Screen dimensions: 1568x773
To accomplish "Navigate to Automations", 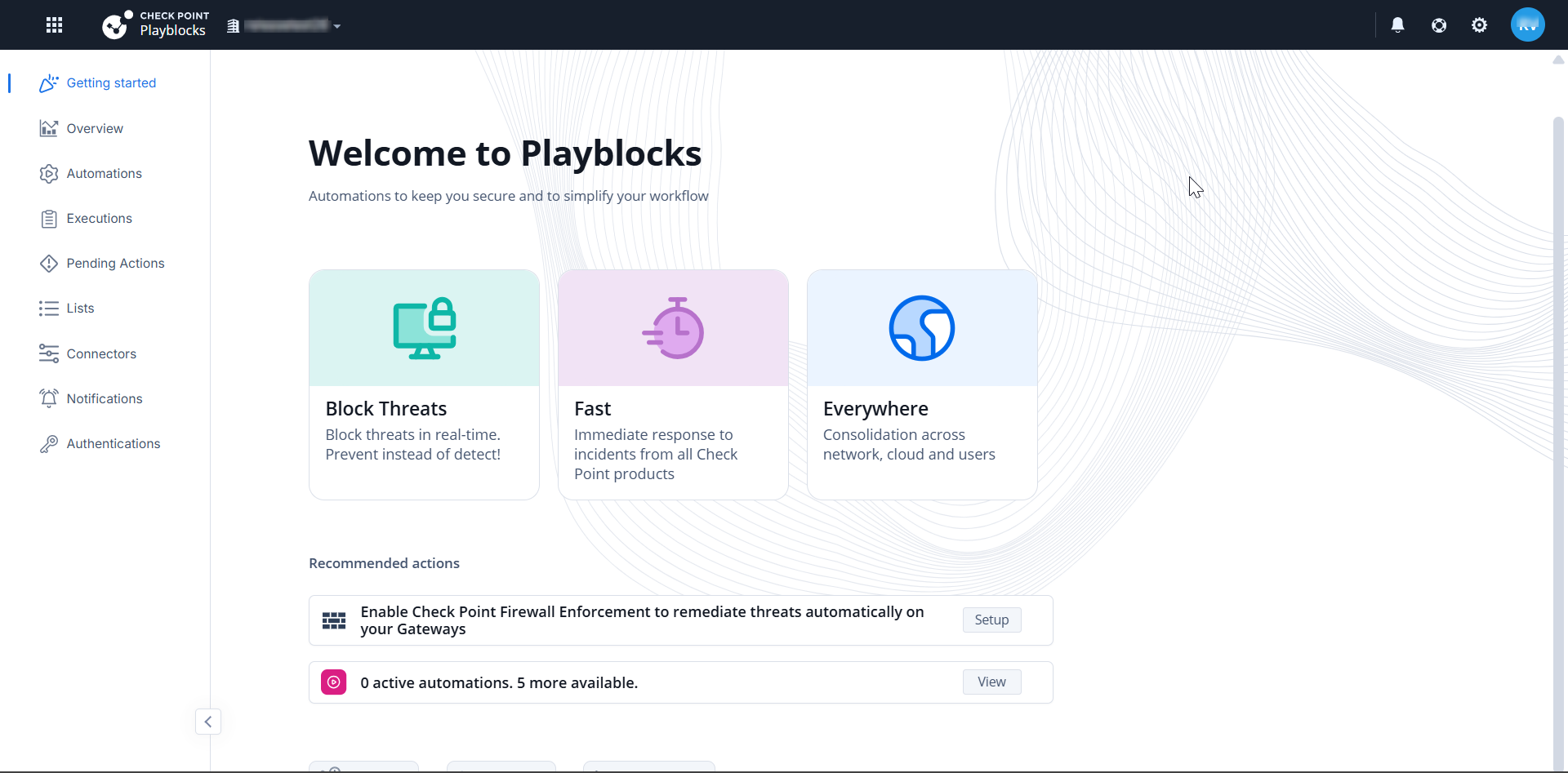I will click(x=105, y=174).
